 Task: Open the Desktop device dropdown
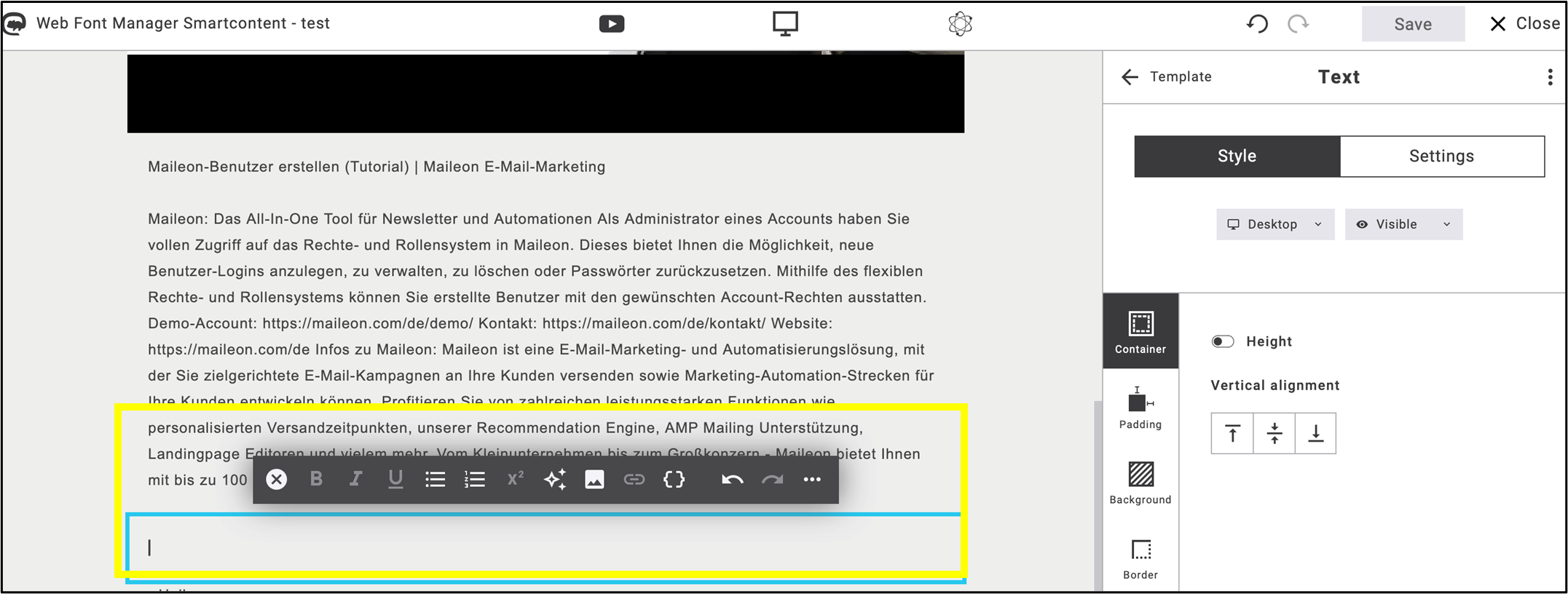[x=1275, y=224]
